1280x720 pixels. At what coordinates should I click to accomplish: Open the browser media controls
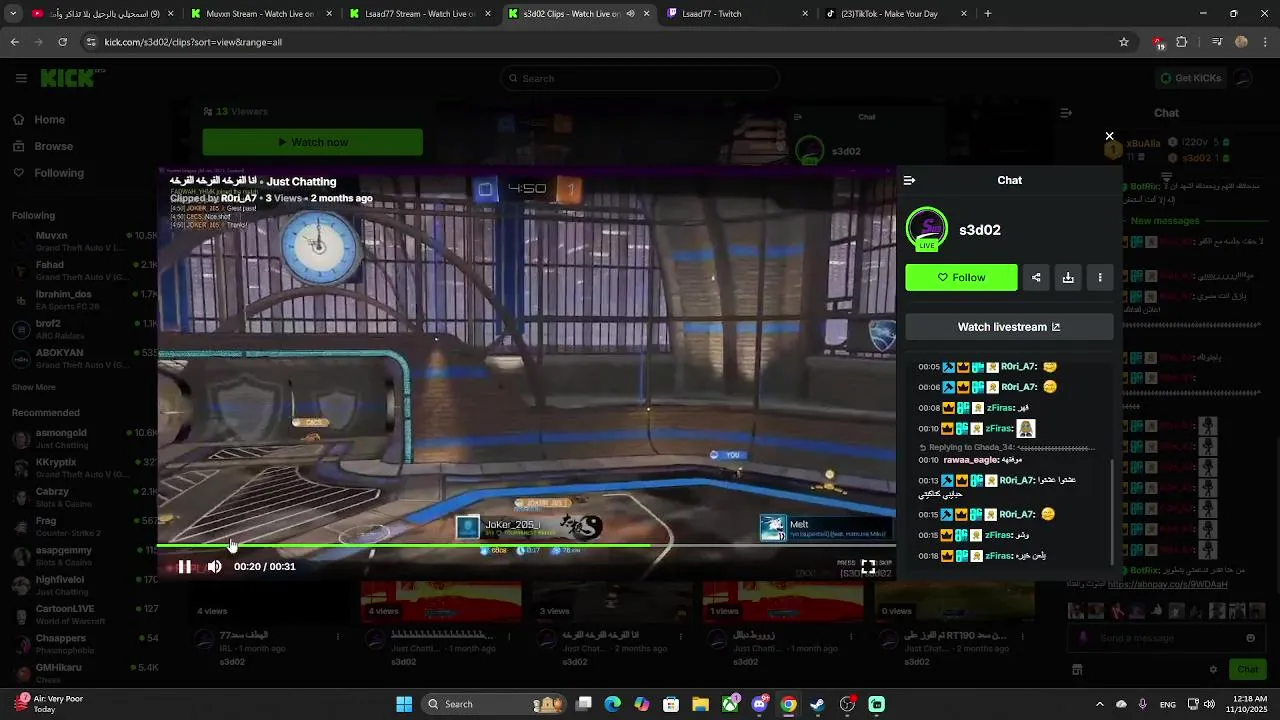pyautogui.click(x=1217, y=42)
